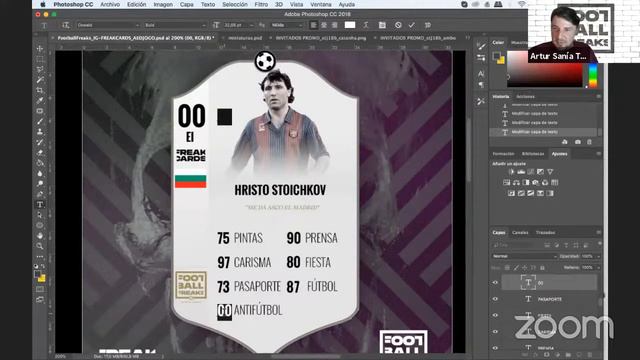Open the layer blend mode dropdown

click(524, 256)
